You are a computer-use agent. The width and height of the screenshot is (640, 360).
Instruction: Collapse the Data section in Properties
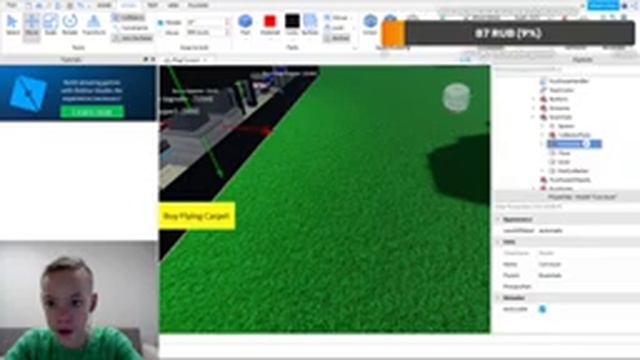pos(498,242)
